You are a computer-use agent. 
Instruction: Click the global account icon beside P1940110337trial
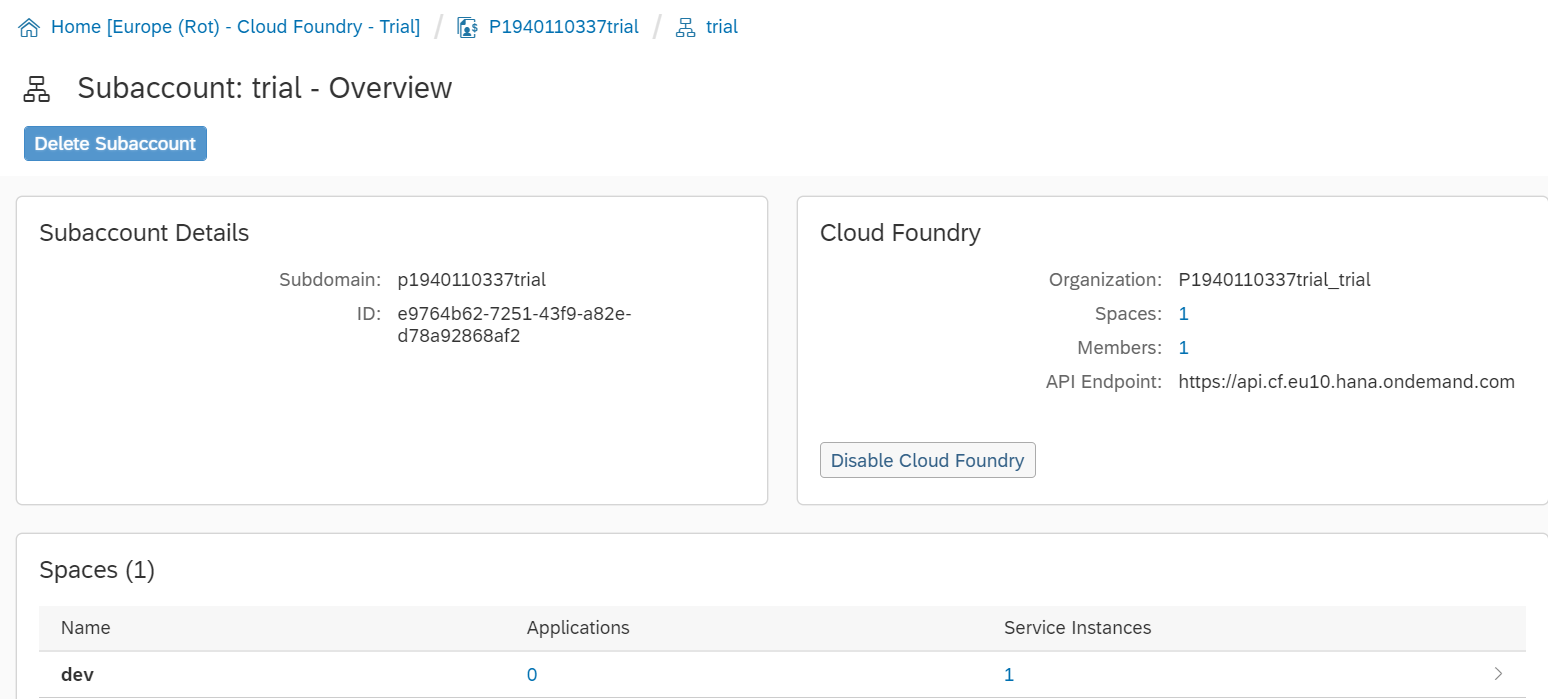[x=467, y=26]
